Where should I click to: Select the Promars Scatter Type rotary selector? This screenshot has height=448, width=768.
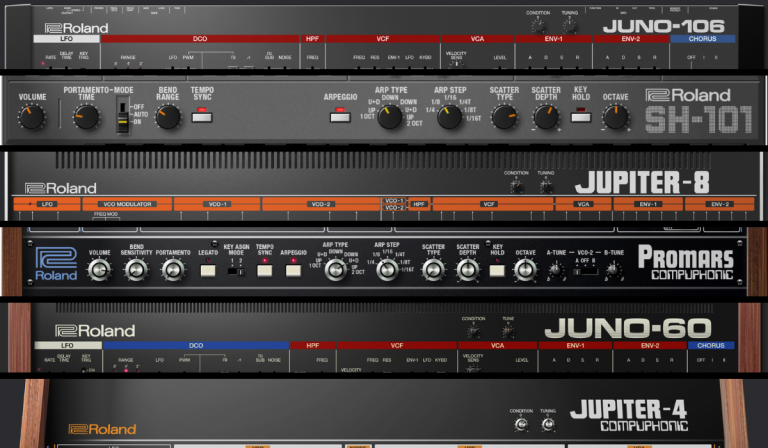click(433, 270)
